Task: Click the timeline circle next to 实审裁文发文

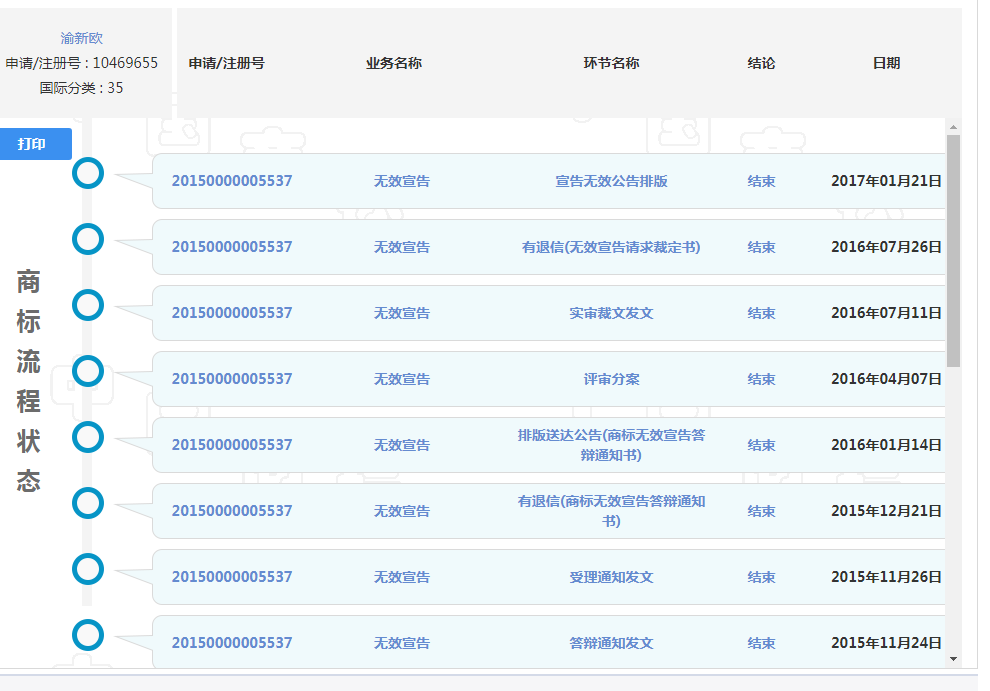Action: pos(88,305)
